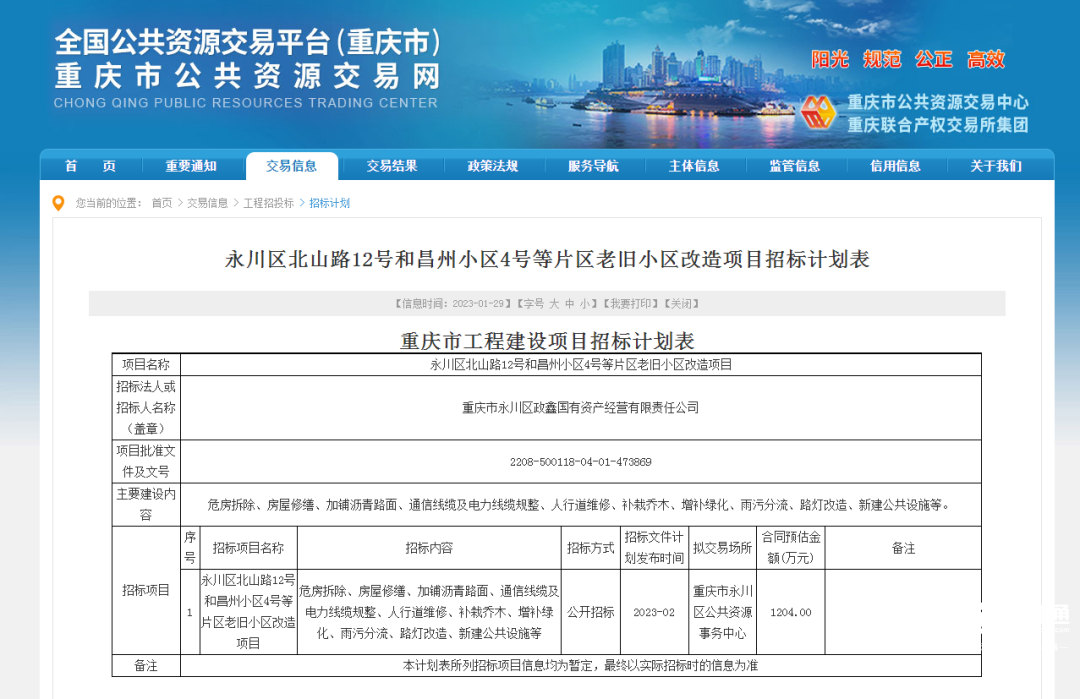Click the approval number 2208-500118-04-01-473869
Image resolution: width=1080 pixels, height=699 pixels.
pos(581,462)
